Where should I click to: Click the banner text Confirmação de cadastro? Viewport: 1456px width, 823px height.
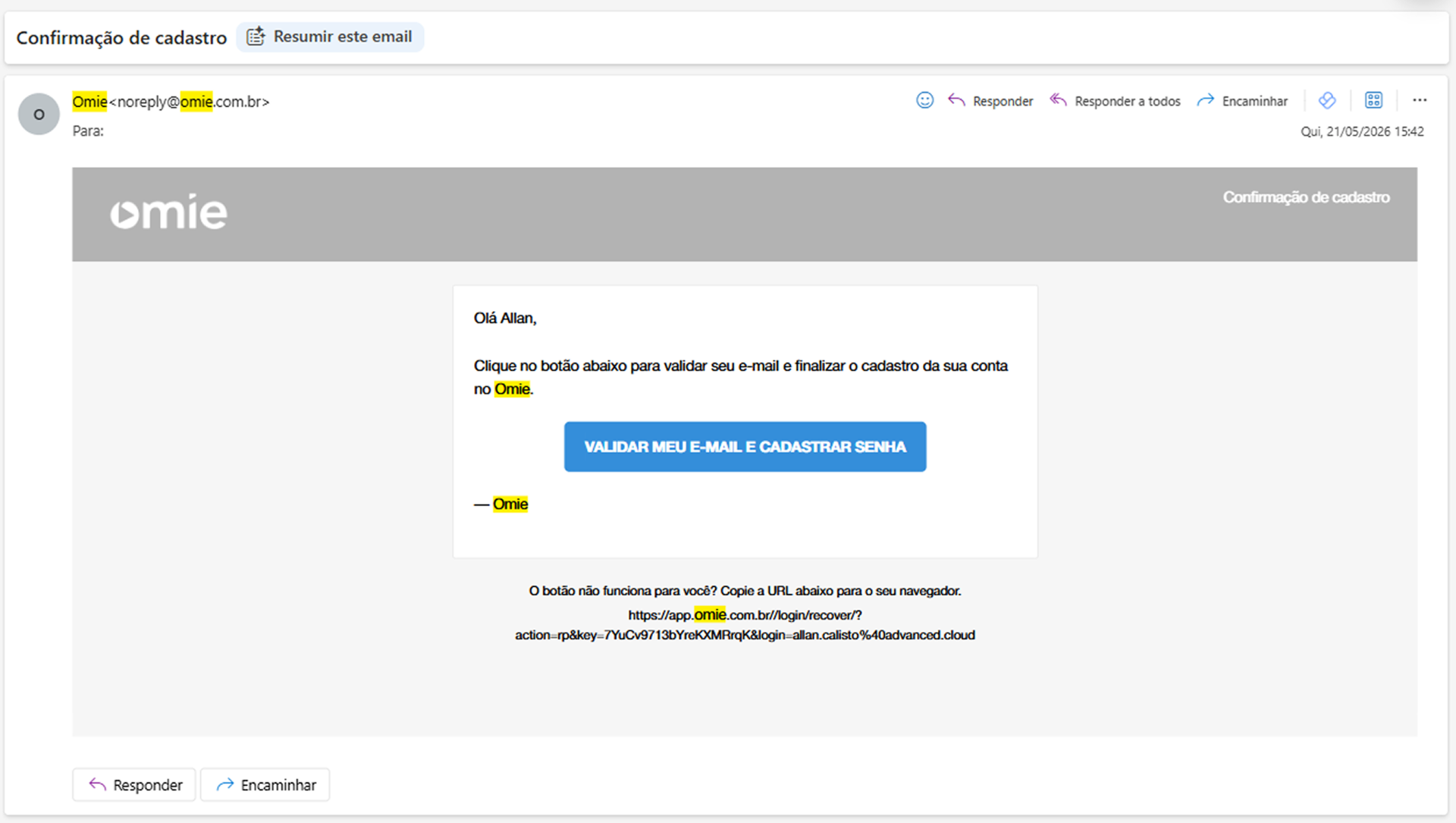[x=1306, y=197]
